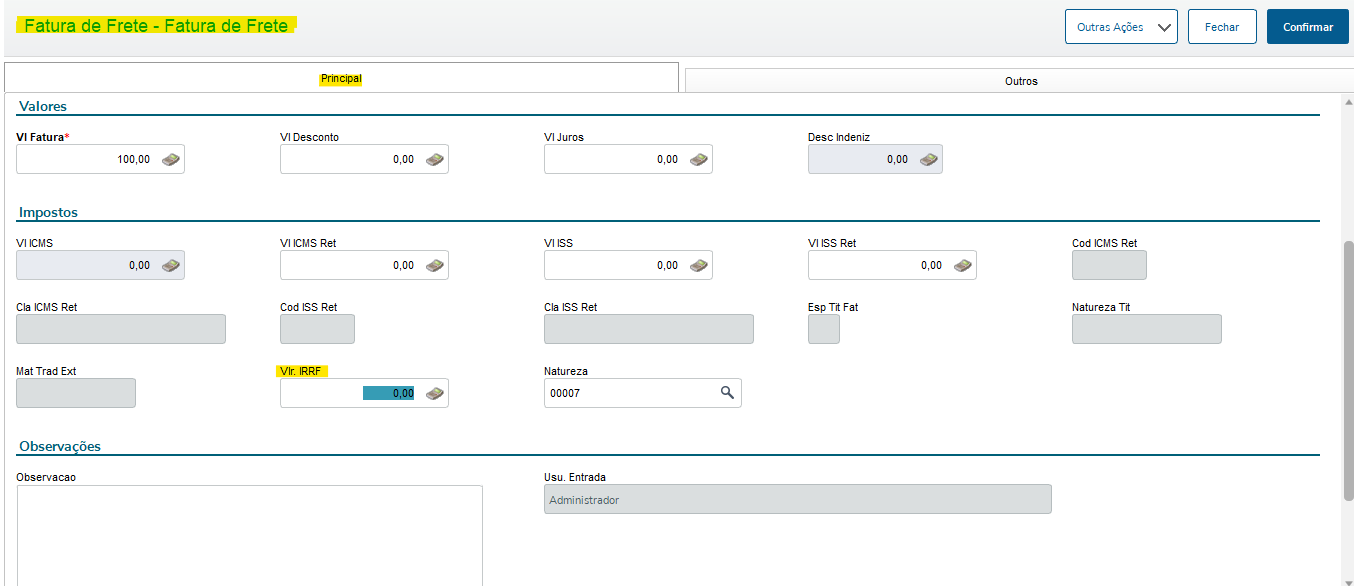Click the Observações section heading
This screenshot has width=1354, height=586.
tap(60, 446)
